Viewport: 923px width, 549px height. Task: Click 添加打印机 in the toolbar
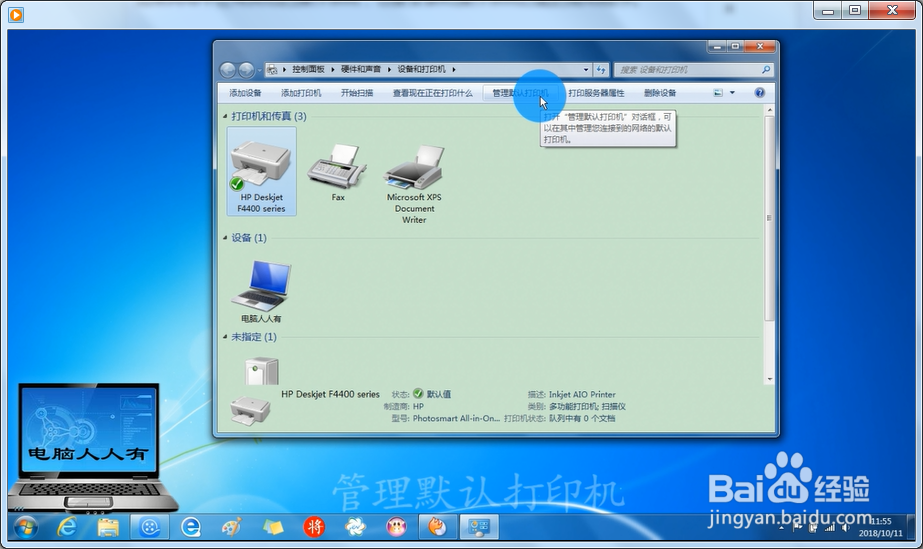tap(301, 93)
